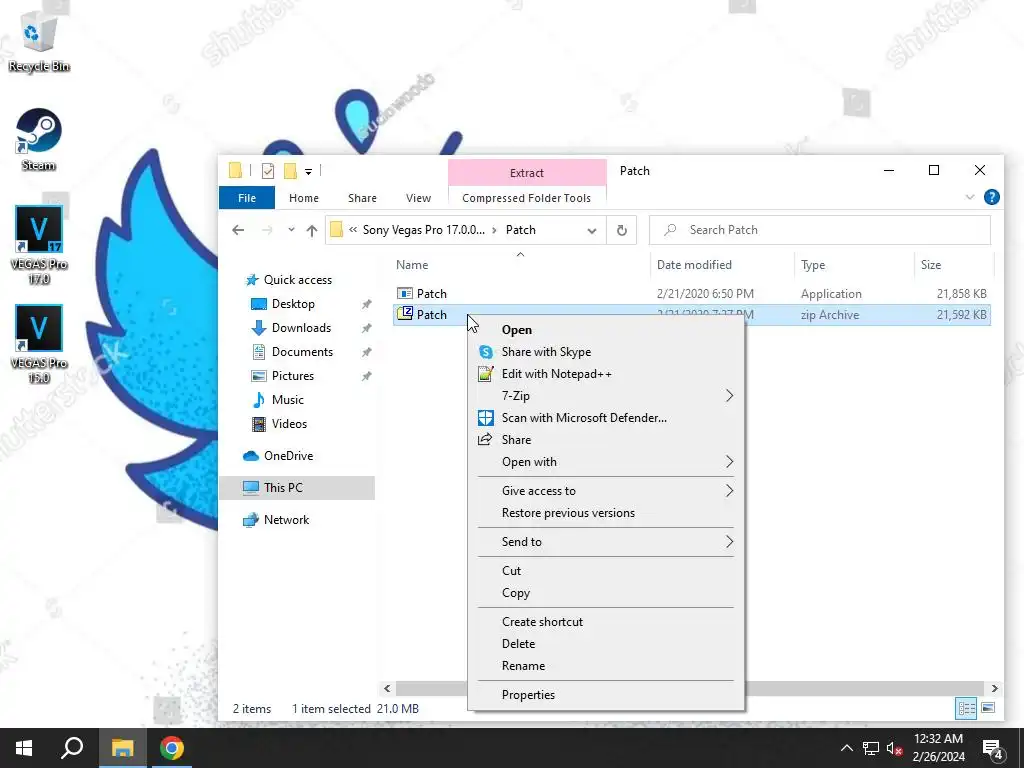Image resolution: width=1024 pixels, height=768 pixels.
Task: Click the Patch breadcrumb segment
Action: click(520, 230)
